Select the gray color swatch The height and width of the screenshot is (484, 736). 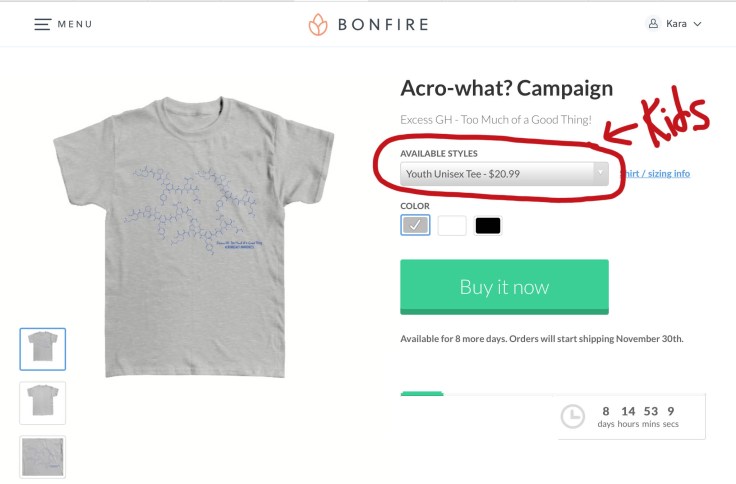coord(415,225)
